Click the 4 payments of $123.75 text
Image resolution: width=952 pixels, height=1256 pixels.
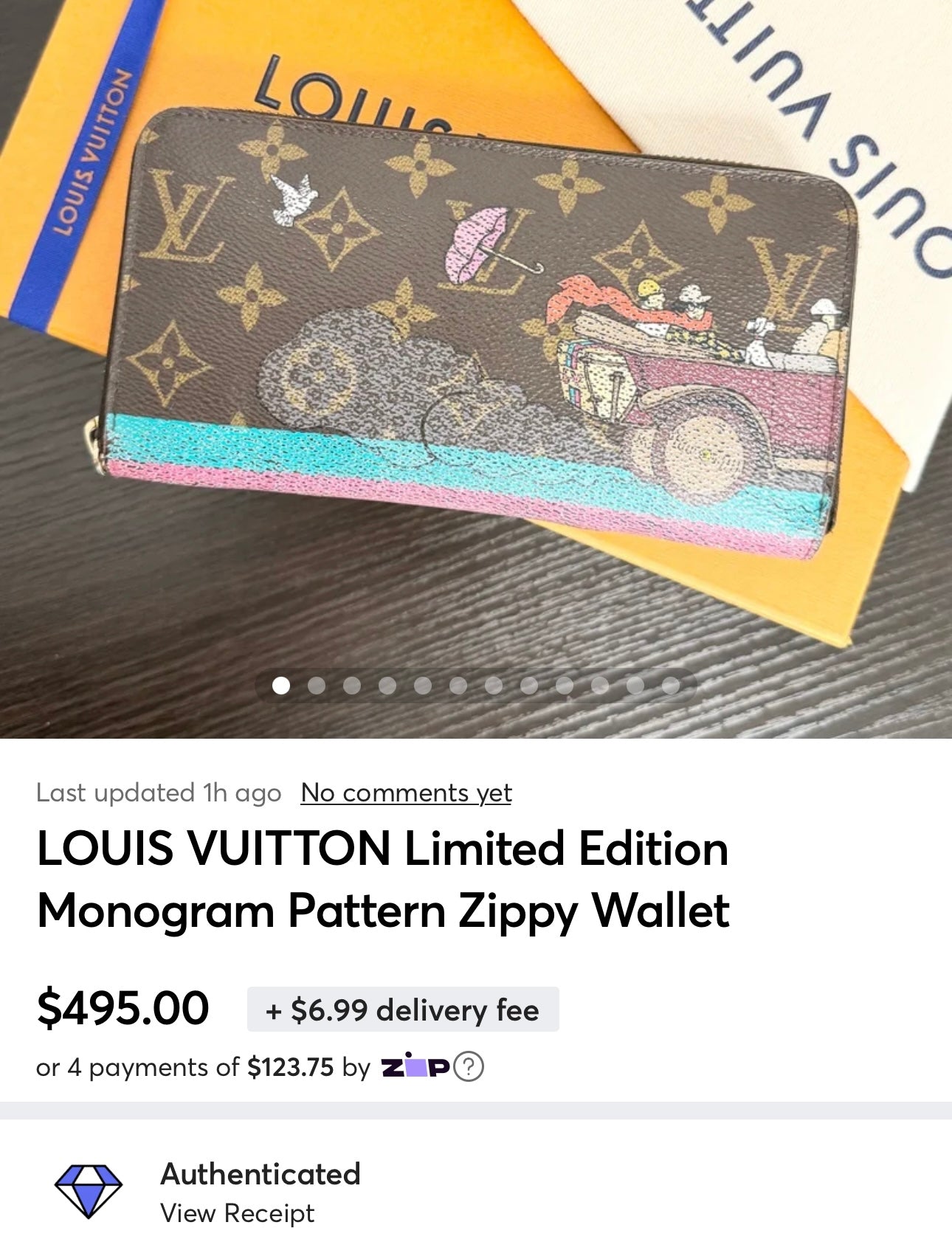point(201,1068)
